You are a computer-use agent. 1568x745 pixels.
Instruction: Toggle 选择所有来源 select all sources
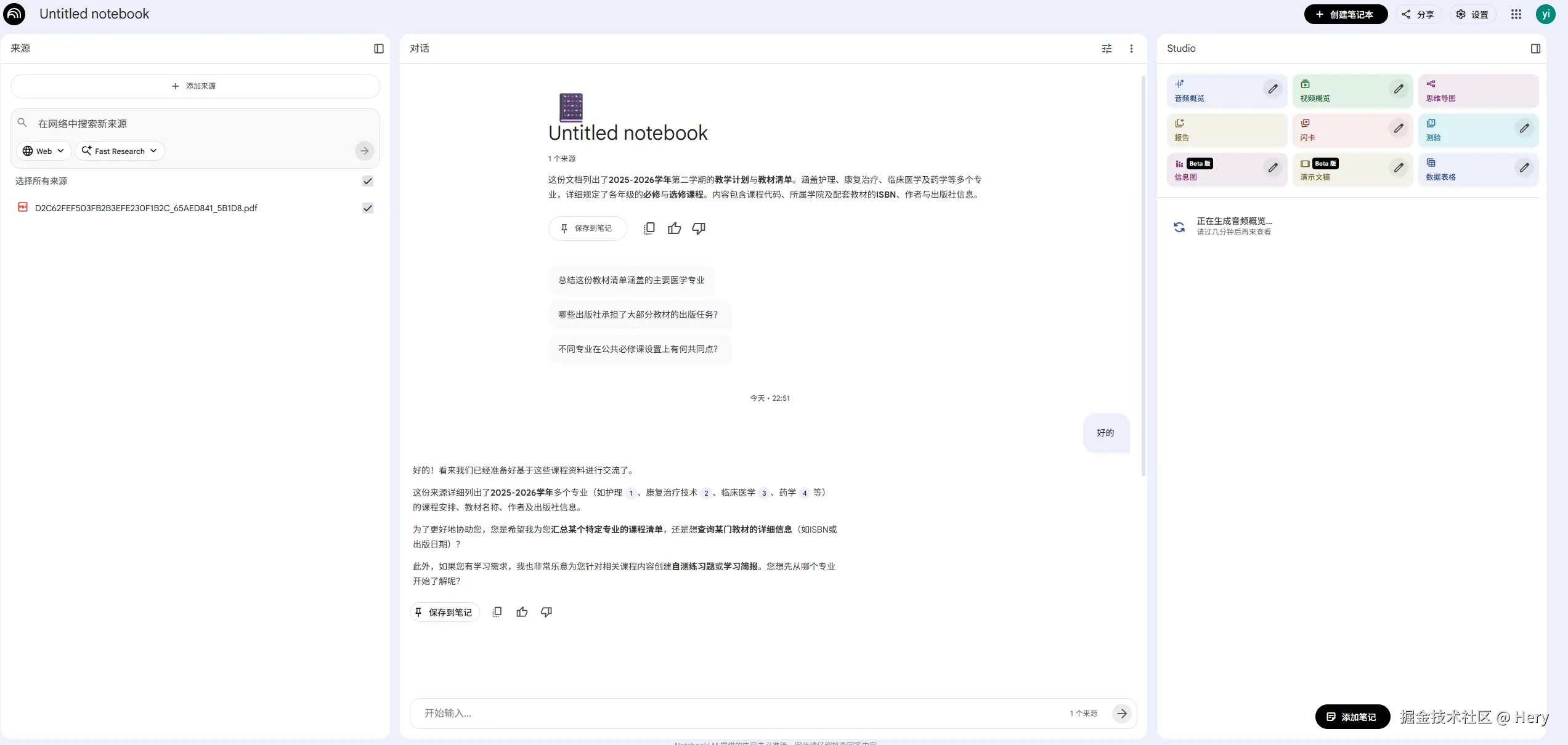[x=367, y=180]
